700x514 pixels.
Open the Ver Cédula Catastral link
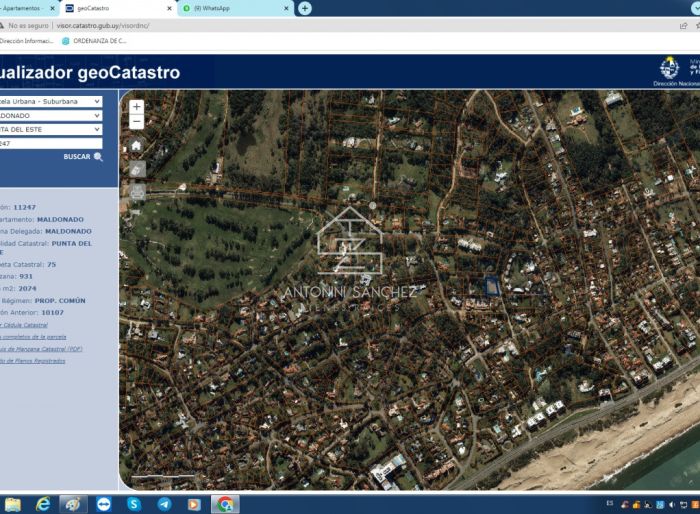point(24,325)
